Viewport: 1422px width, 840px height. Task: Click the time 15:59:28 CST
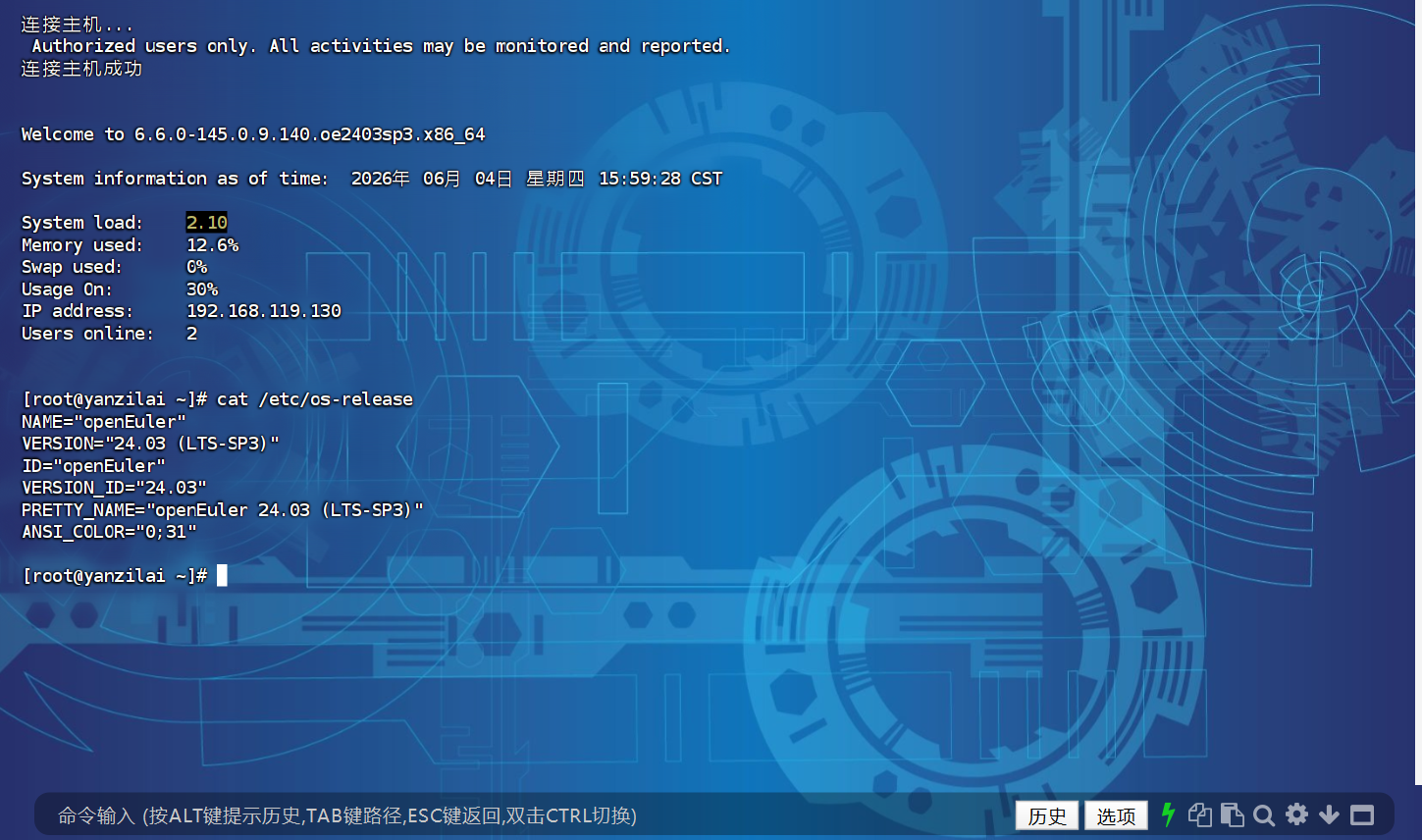click(660, 179)
